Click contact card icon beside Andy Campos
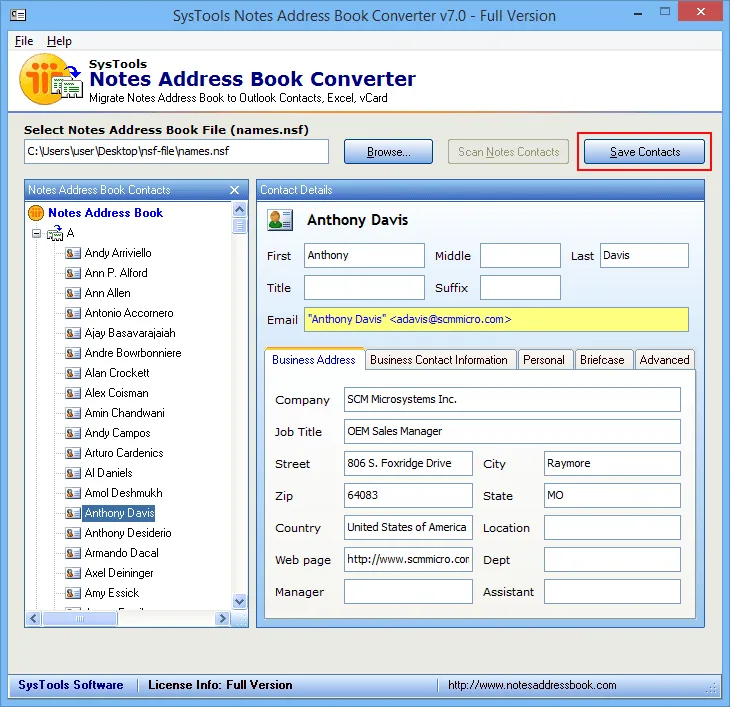Screen dimensions: 730x707 click(73, 433)
